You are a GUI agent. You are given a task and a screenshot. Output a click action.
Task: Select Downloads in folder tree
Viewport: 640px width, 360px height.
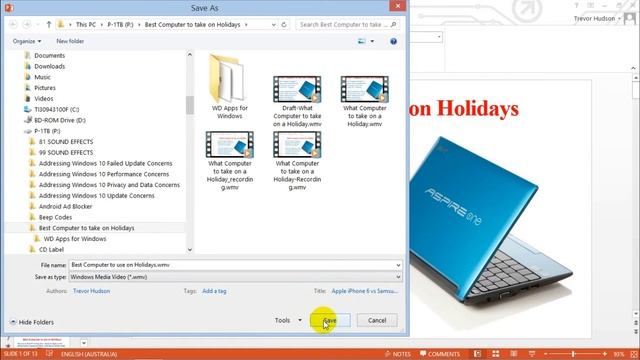coord(49,66)
